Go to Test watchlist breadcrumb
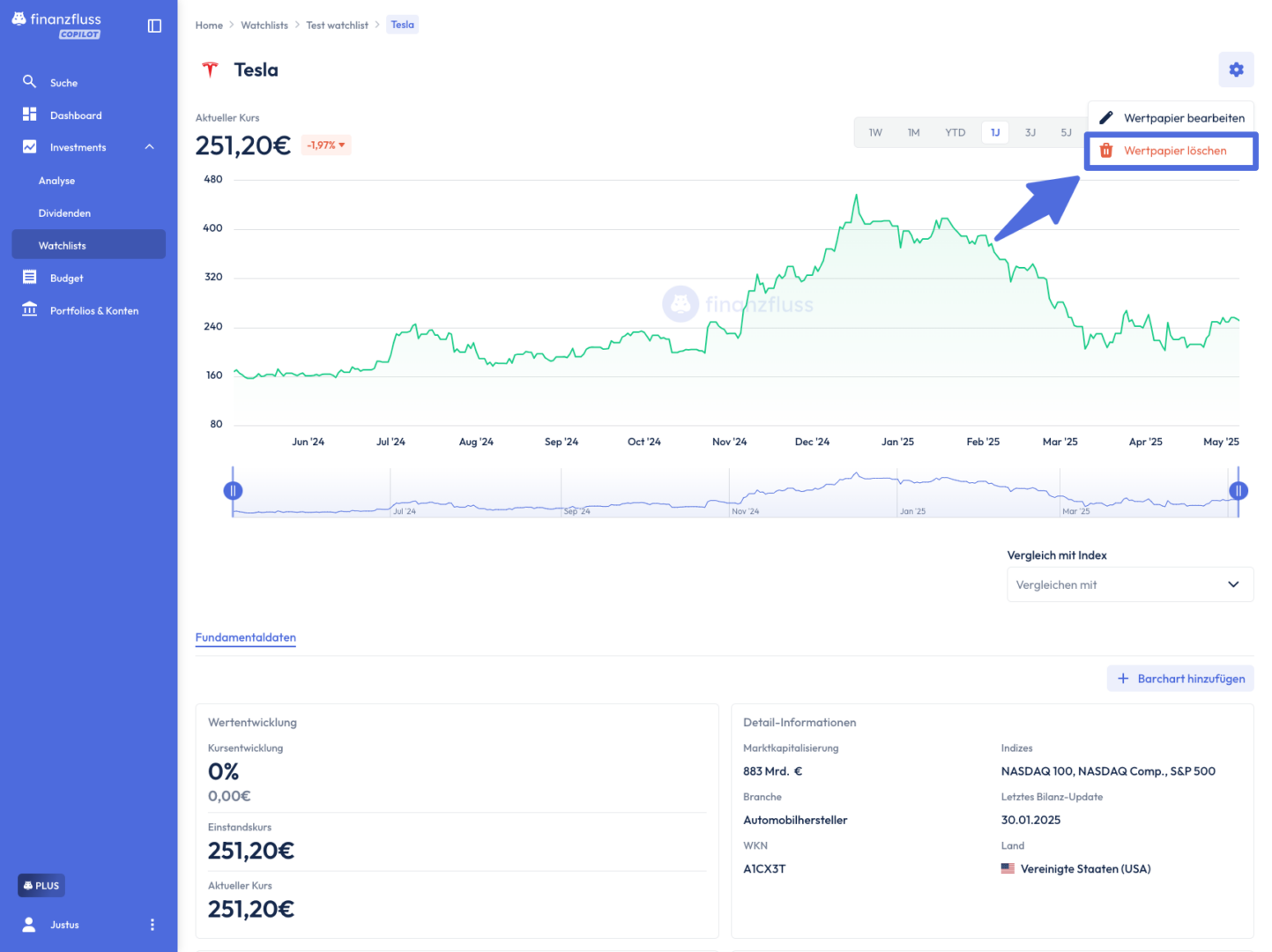The height and width of the screenshot is (952, 1272). point(337,25)
